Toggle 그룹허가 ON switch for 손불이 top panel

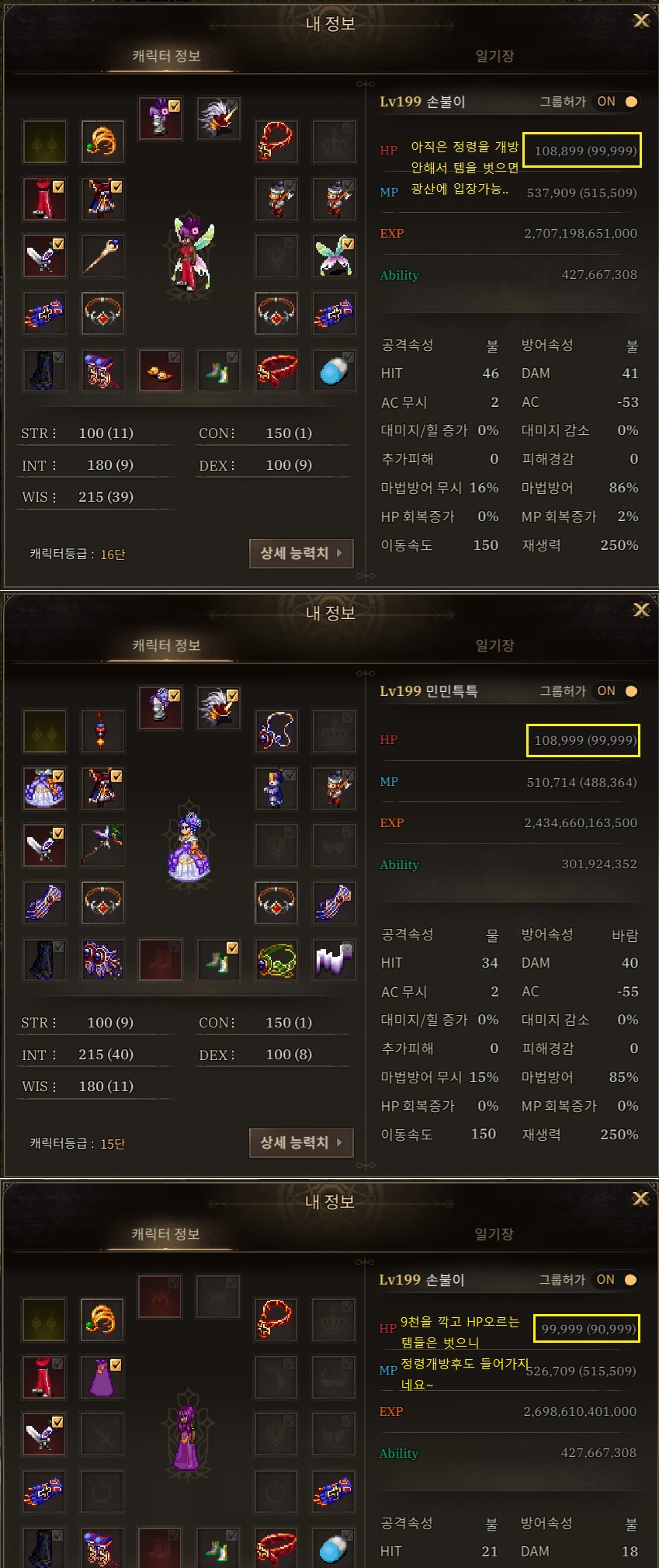click(617, 102)
